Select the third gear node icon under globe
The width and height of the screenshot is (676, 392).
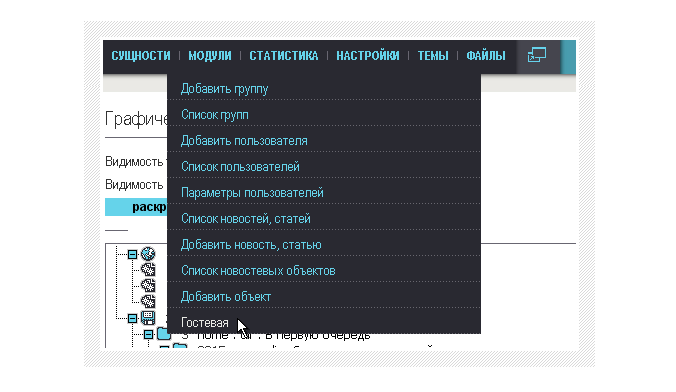(148, 301)
